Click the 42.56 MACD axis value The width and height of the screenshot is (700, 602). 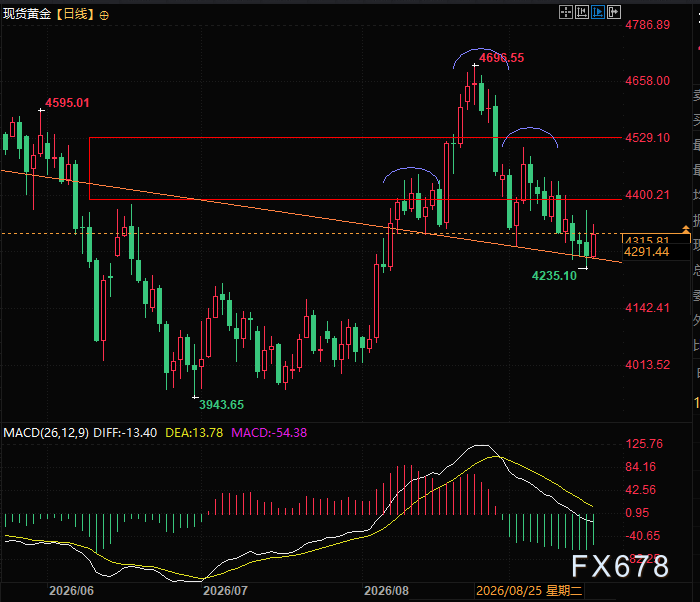641,490
